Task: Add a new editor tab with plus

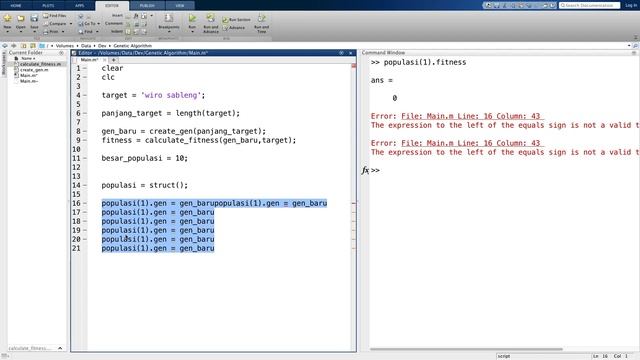Action: pyautogui.click(x=113, y=60)
